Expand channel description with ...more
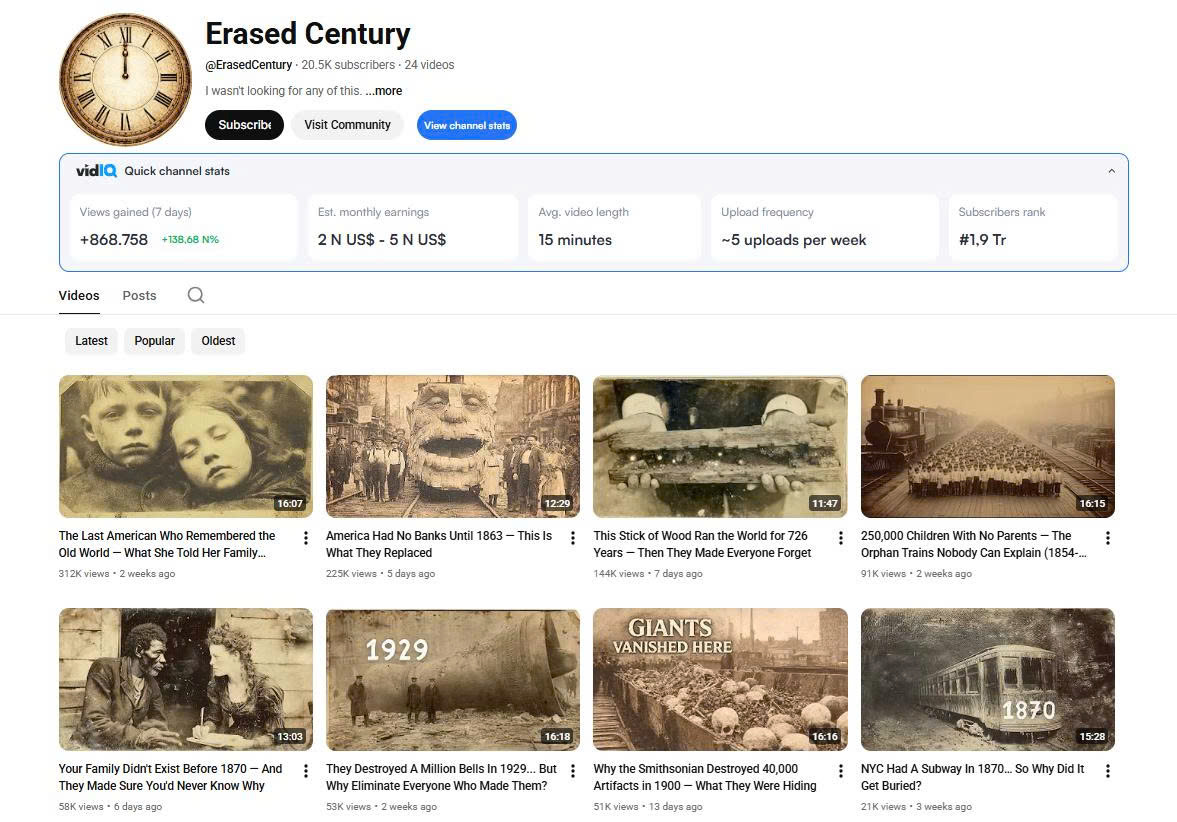Screen dimensions: 1177x822 [384, 91]
